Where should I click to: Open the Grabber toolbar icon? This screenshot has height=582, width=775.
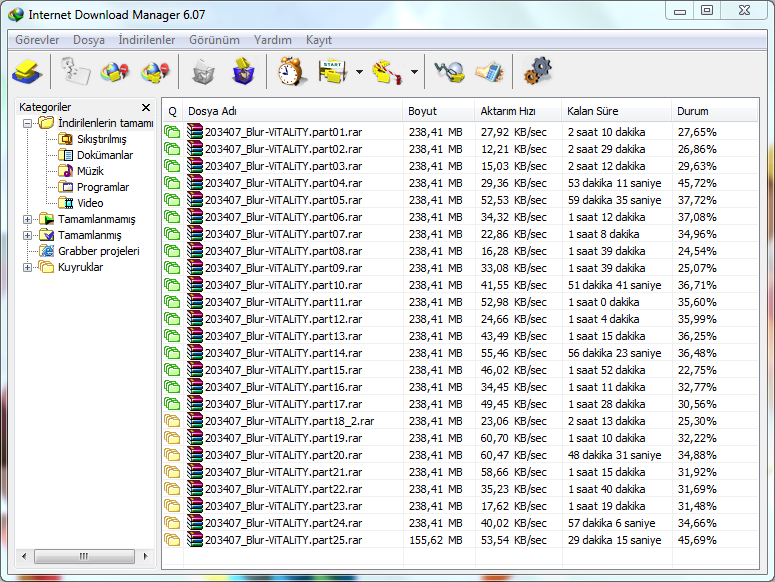pos(449,72)
